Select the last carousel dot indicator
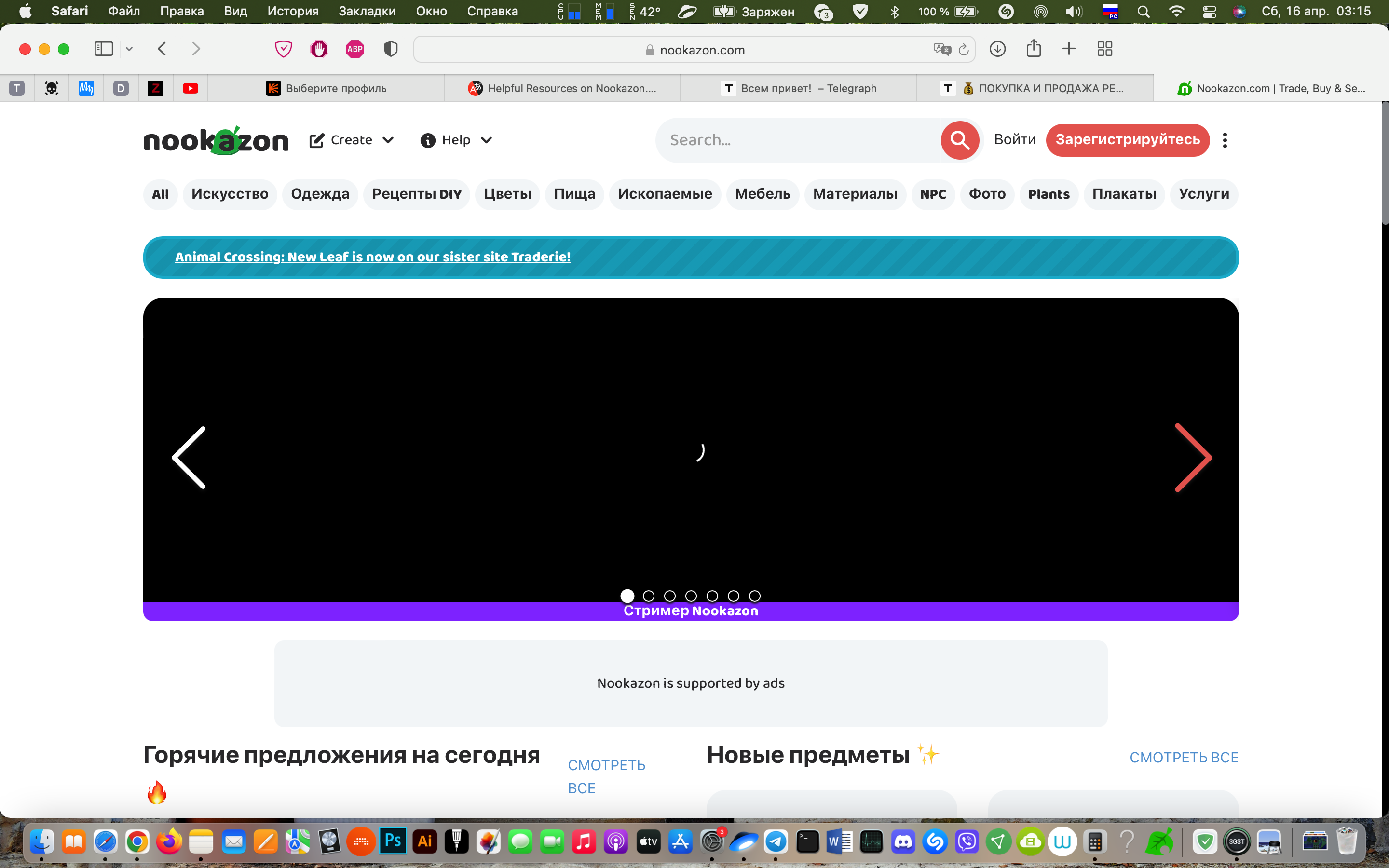Screen dimensions: 1389x868 click(x=755, y=596)
